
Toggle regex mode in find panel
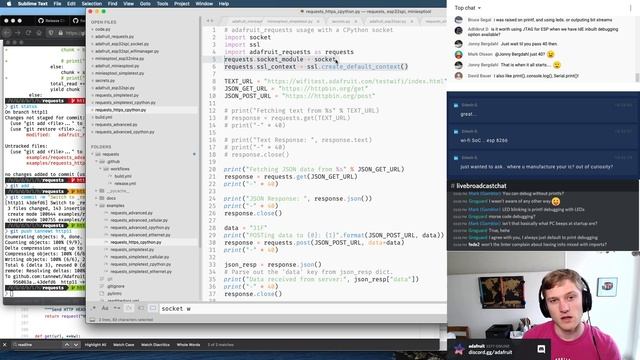pyautogui.click(x=94, y=309)
